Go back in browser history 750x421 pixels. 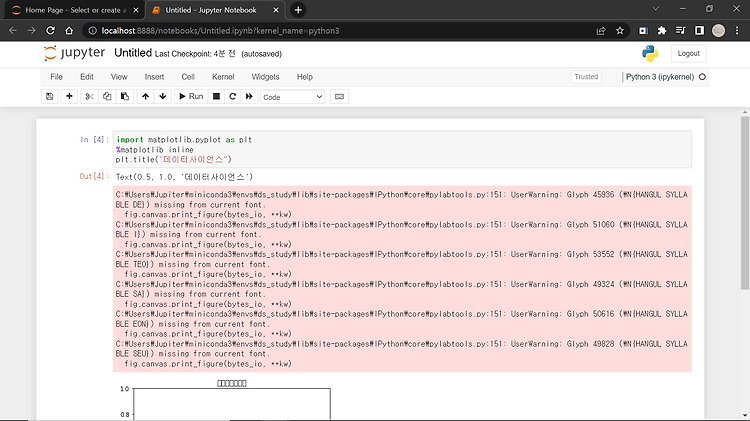(x=13, y=31)
